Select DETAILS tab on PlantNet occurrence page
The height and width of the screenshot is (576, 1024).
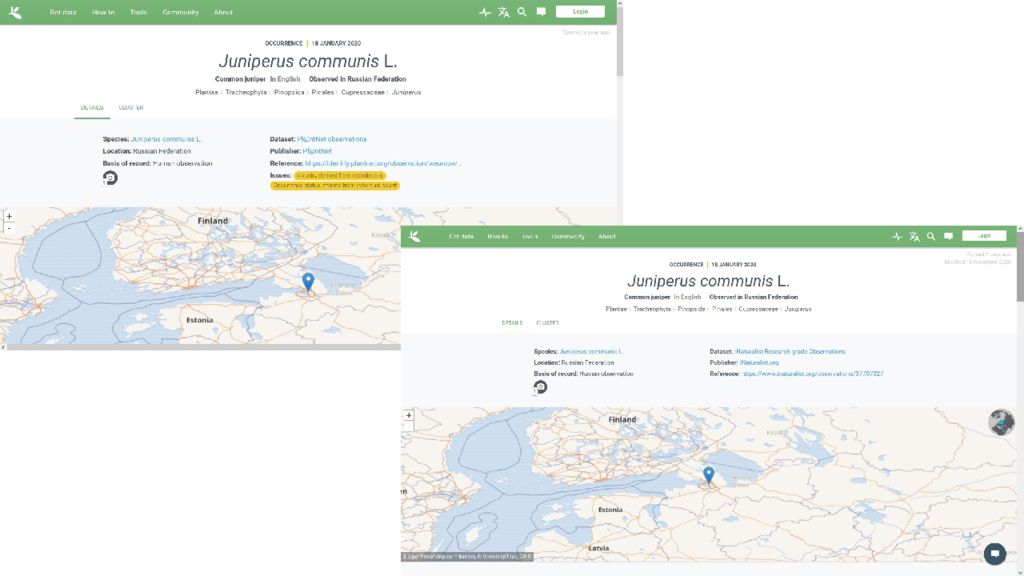pos(92,108)
